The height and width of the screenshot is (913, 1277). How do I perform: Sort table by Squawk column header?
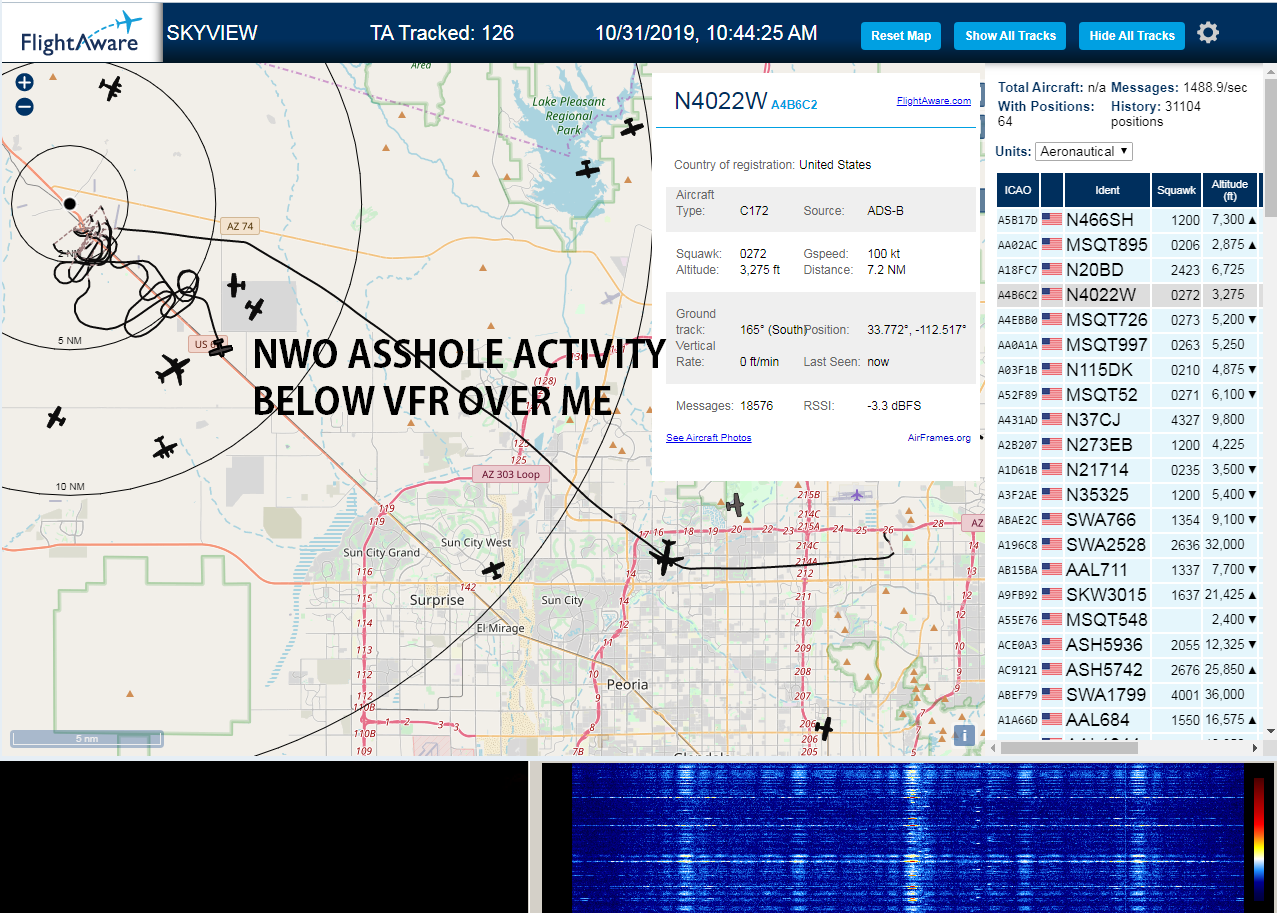pyautogui.click(x=1176, y=189)
